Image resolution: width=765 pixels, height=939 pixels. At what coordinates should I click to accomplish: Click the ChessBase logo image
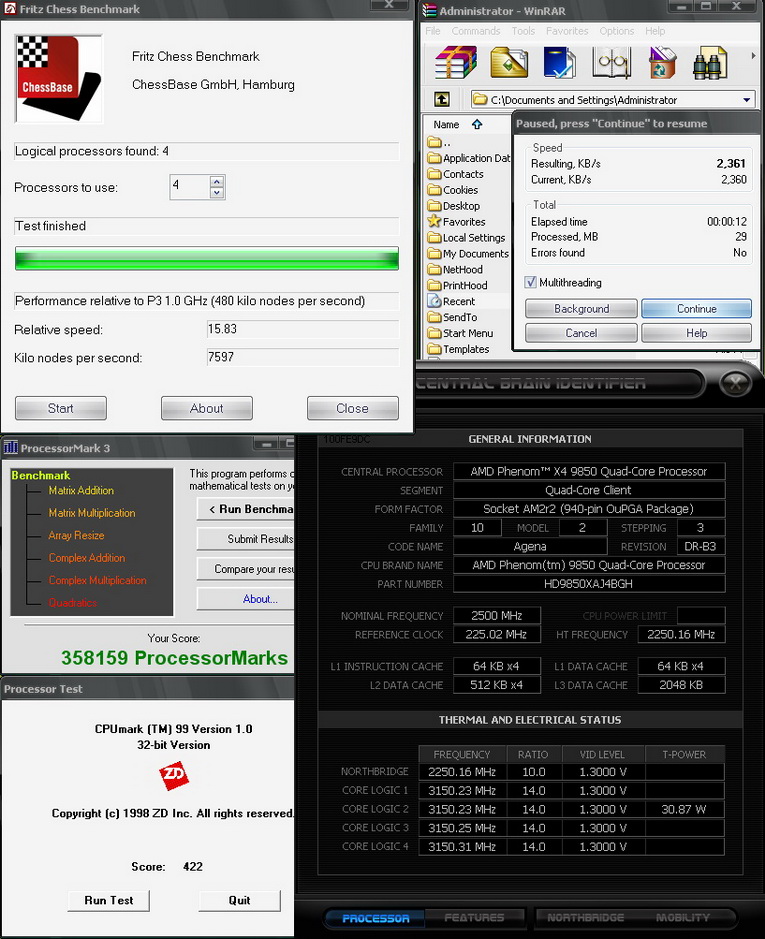pyautogui.click(x=59, y=78)
